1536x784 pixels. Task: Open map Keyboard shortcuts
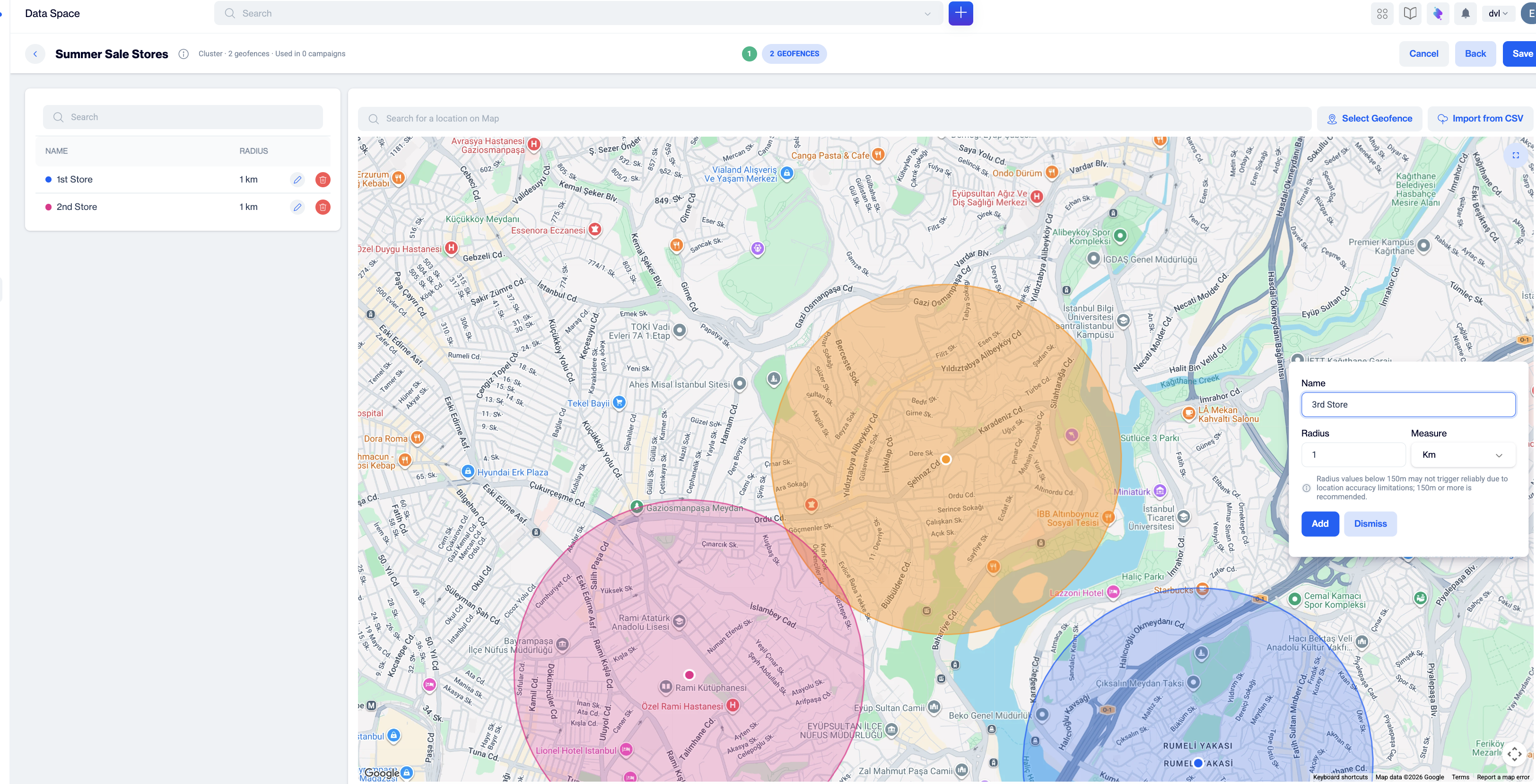[1340, 777]
